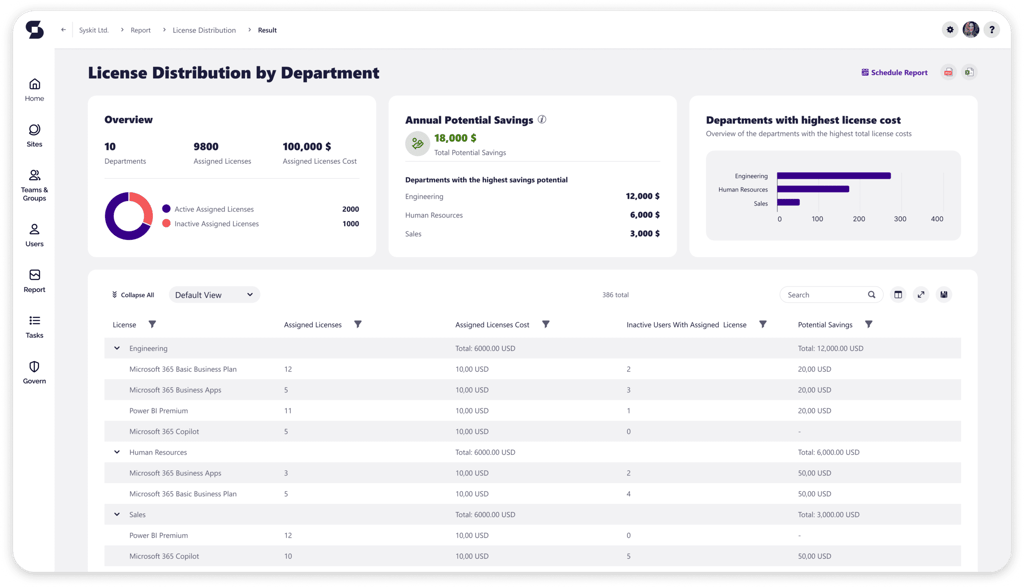Click the info icon beside Annual Potential Savings
This screenshot has height=587, width=1024.
[x=542, y=119]
